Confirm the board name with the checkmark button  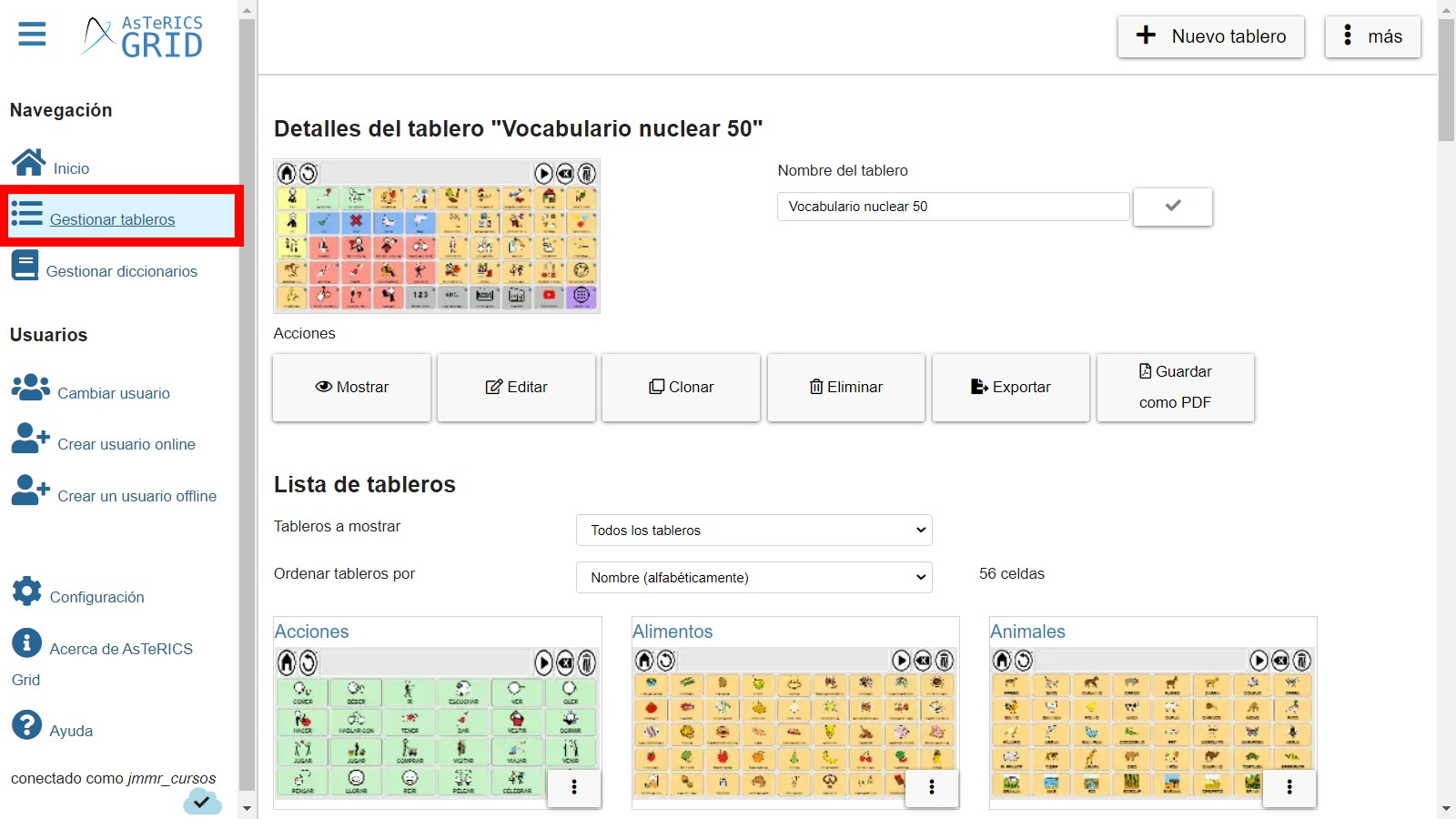click(x=1172, y=207)
